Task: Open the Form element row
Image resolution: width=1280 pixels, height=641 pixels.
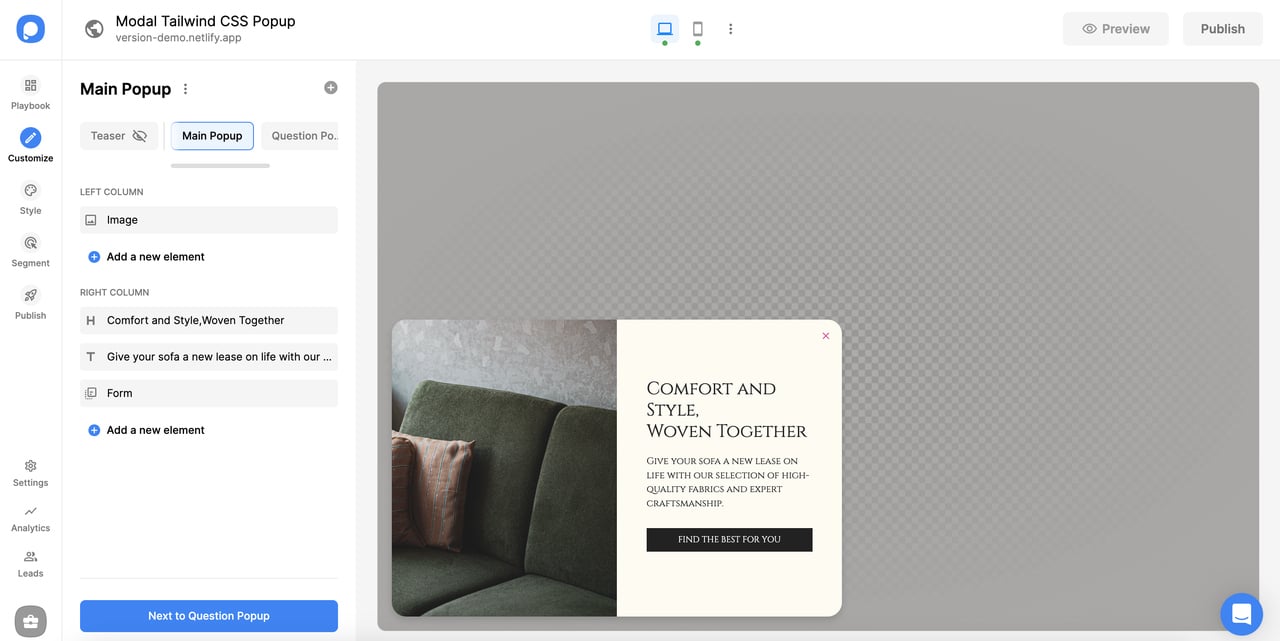Action: 209,393
